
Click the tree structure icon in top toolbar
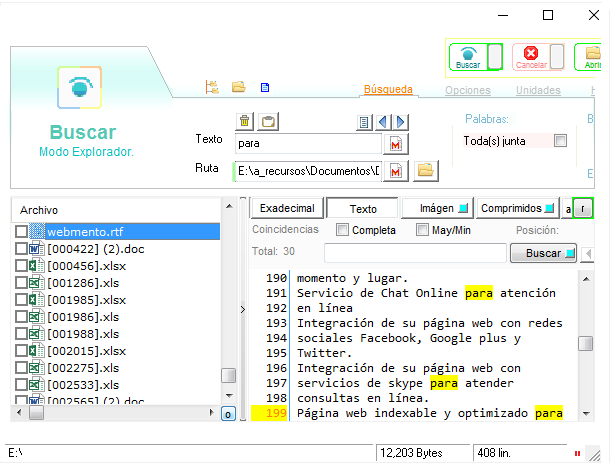tap(212, 87)
